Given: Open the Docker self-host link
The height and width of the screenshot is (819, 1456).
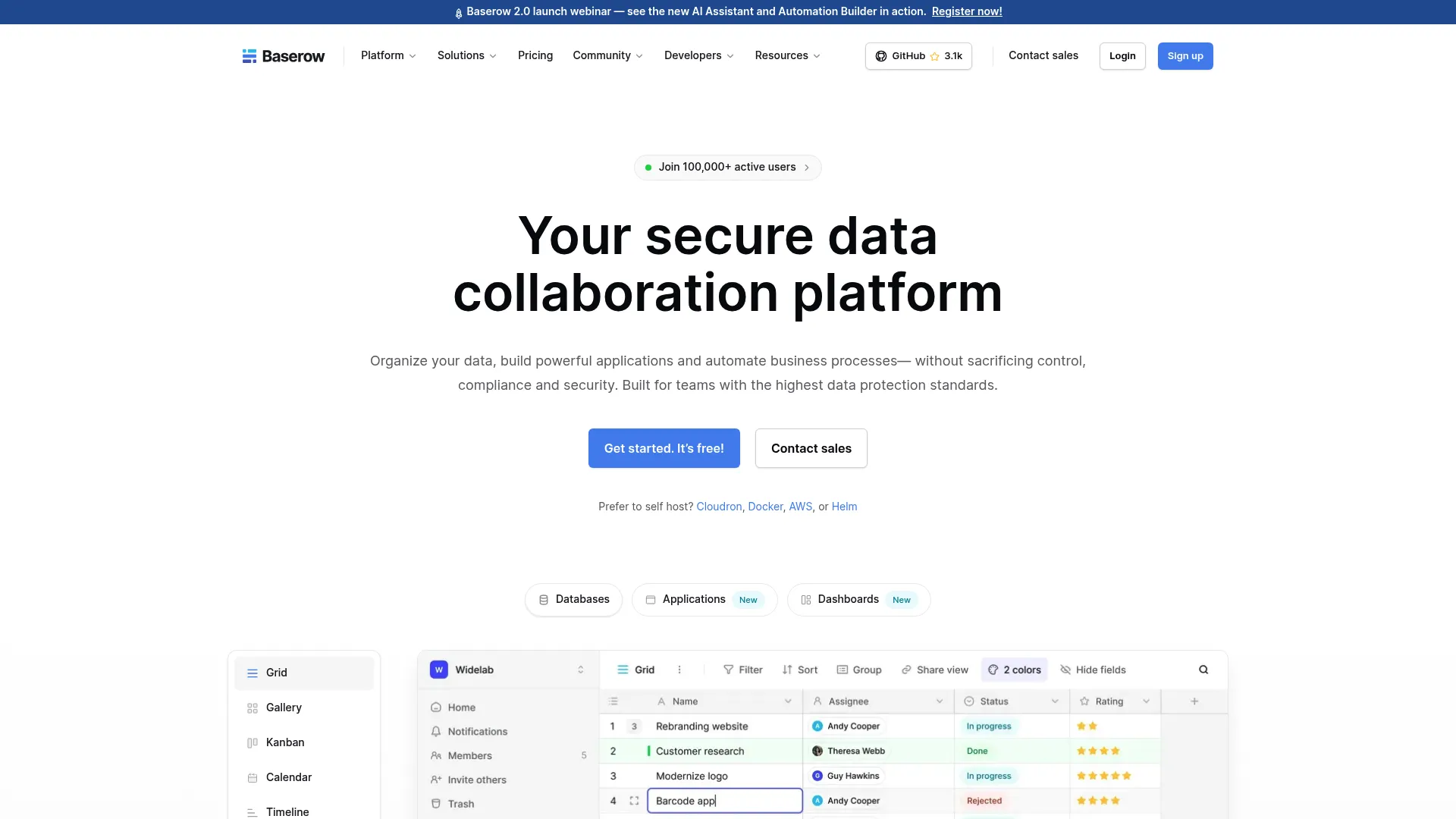Looking at the screenshot, I should pyautogui.click(x=765, y=506).
